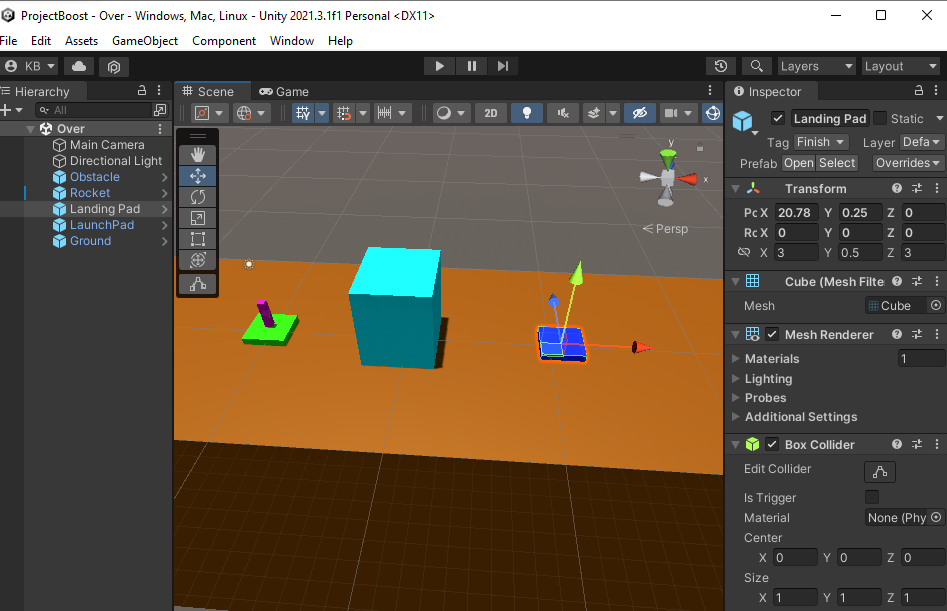Disable the Mesh Renderer component checkbox
947x611 pixels.
pyautogui.click(x=771, y=333)
